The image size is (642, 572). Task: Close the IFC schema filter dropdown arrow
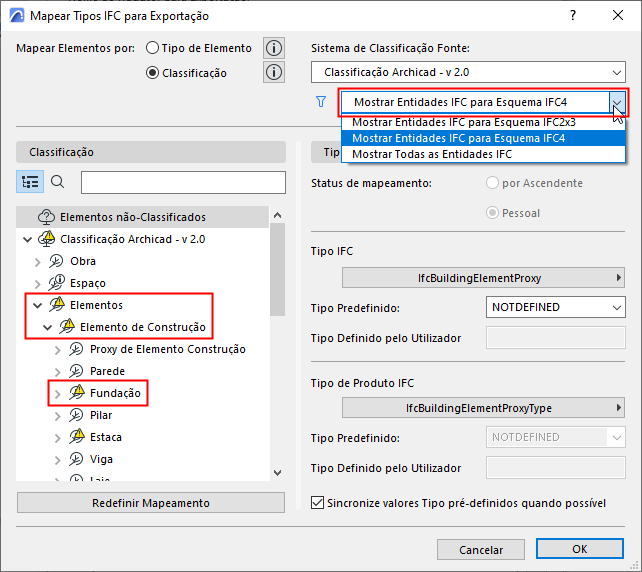(617, 102)
